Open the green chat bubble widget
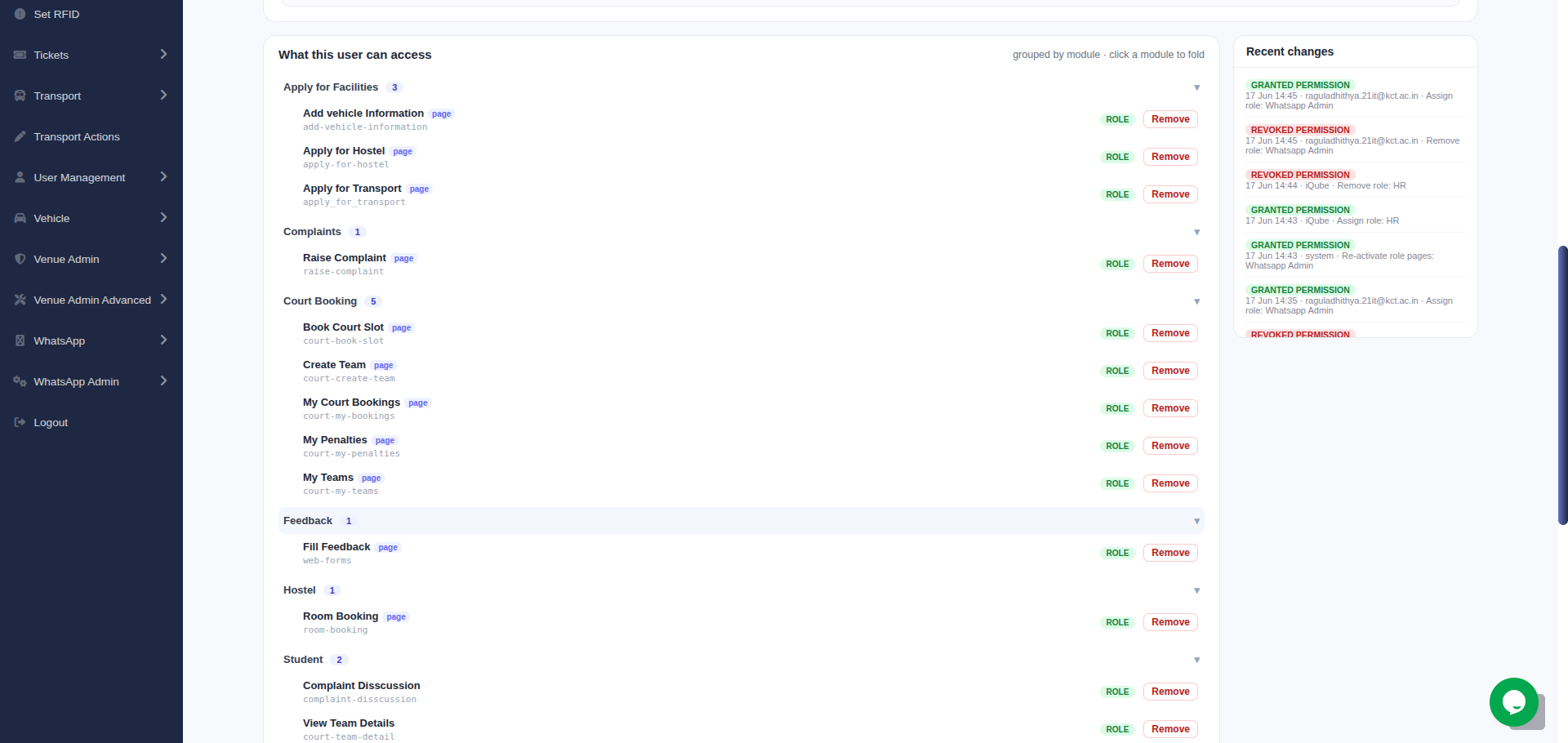Screen dimensions: 1568x743 click(x=1513, y=702)
